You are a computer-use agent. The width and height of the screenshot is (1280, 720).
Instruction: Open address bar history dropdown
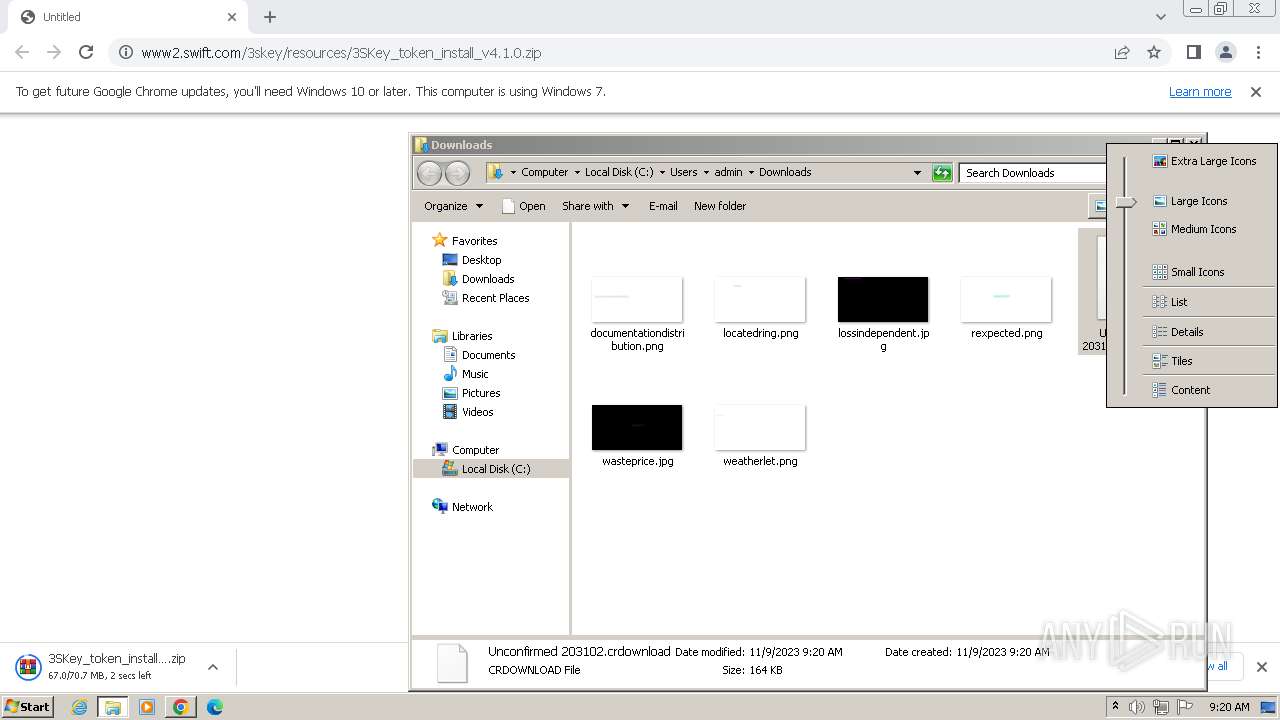click(917, 173)
